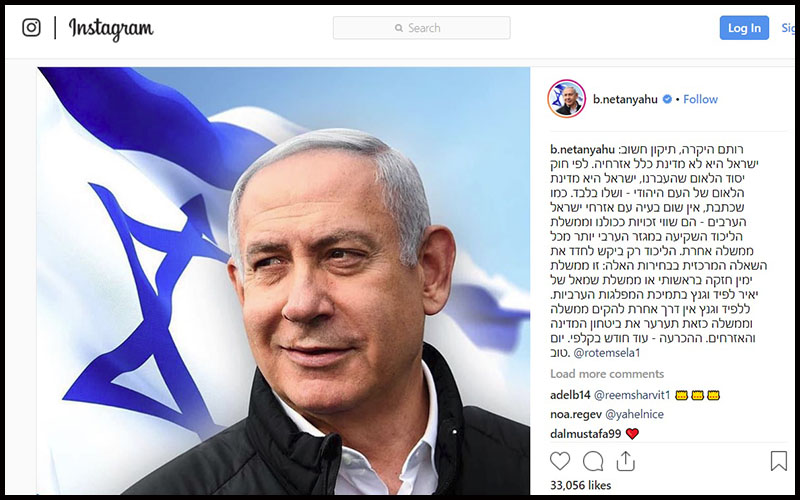Click the Instagram camera logo icon
The image size is (800, 500).
[31, 28]
